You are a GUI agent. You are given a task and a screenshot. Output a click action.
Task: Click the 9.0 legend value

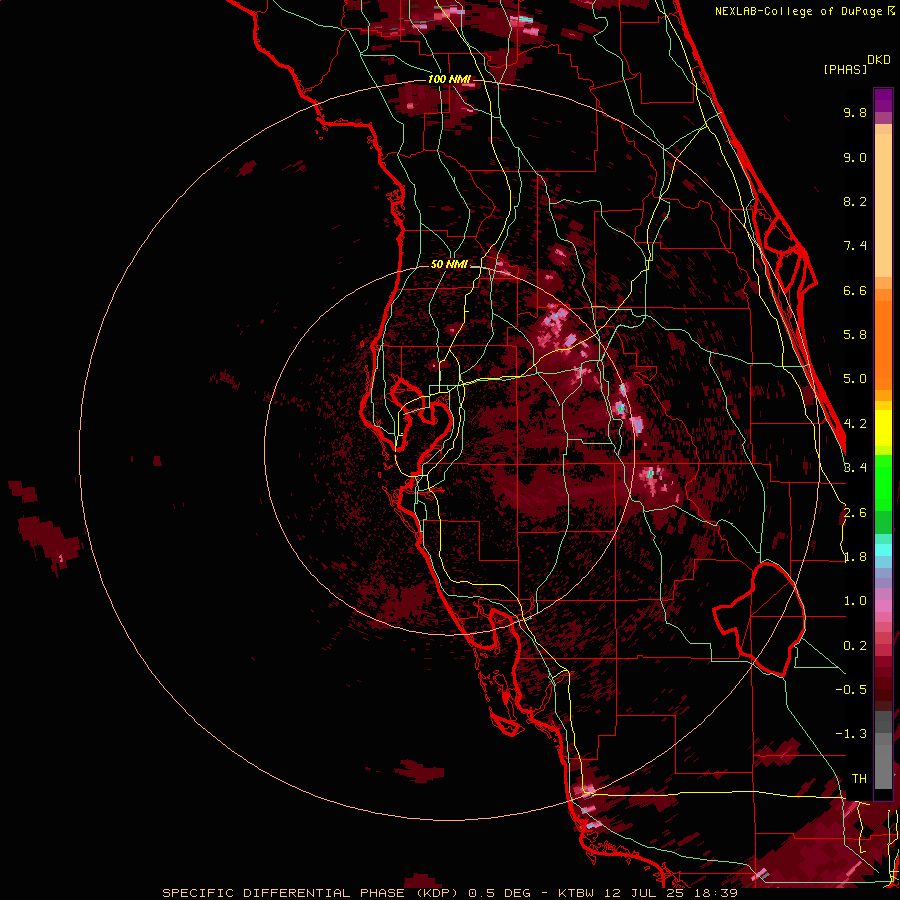click(855, 157)
